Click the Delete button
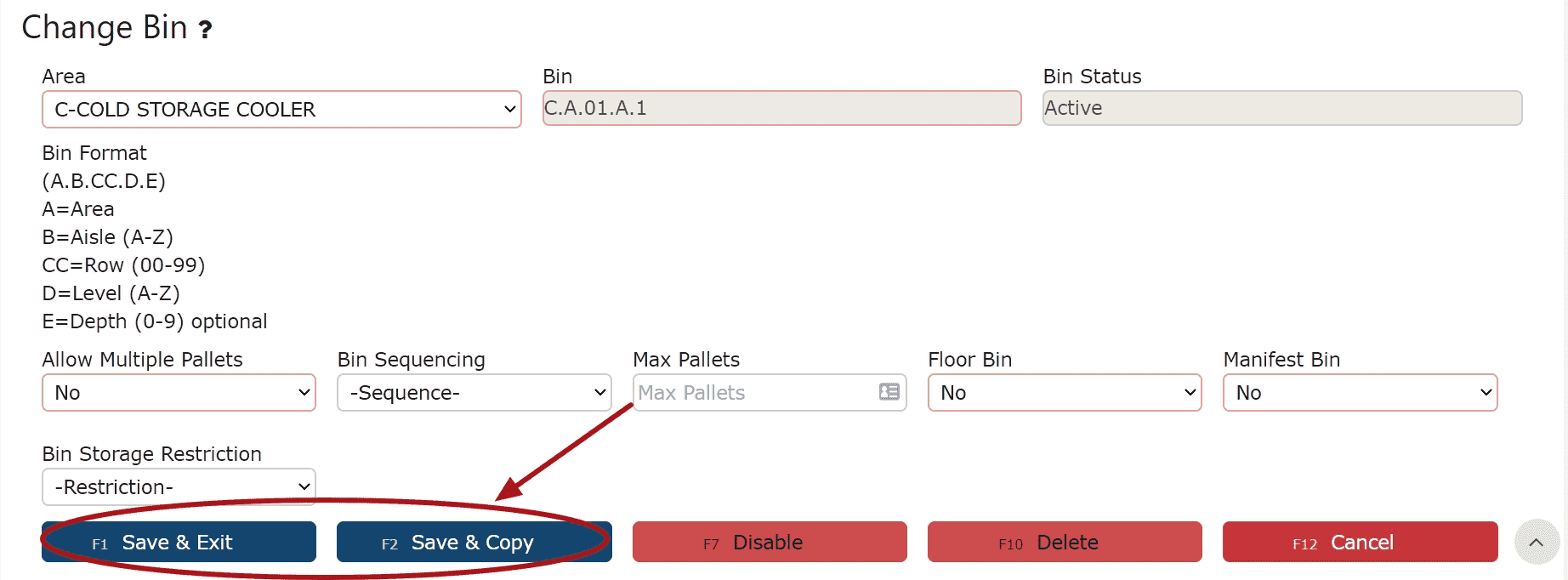 coord(1065,542)
